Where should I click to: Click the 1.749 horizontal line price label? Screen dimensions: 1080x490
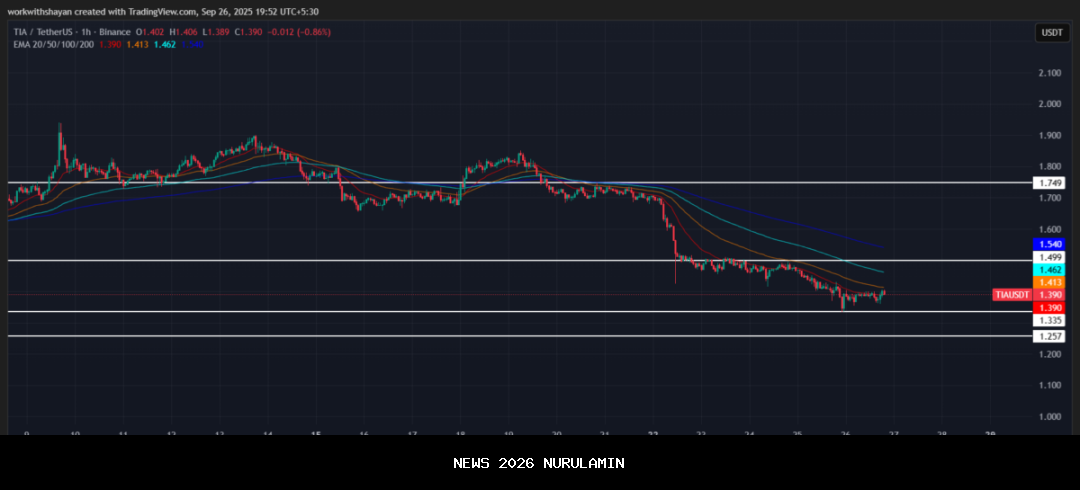tap(1050, 183)
